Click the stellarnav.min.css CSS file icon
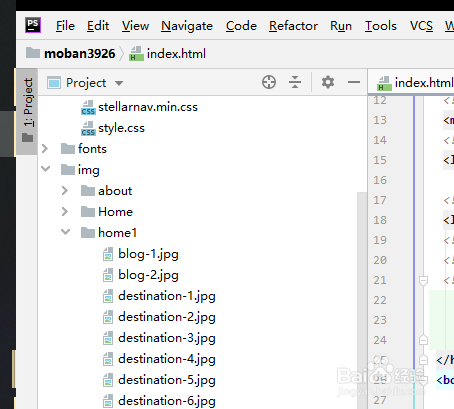The width and height of the screenshot is (454, 409). click(88, 108)
